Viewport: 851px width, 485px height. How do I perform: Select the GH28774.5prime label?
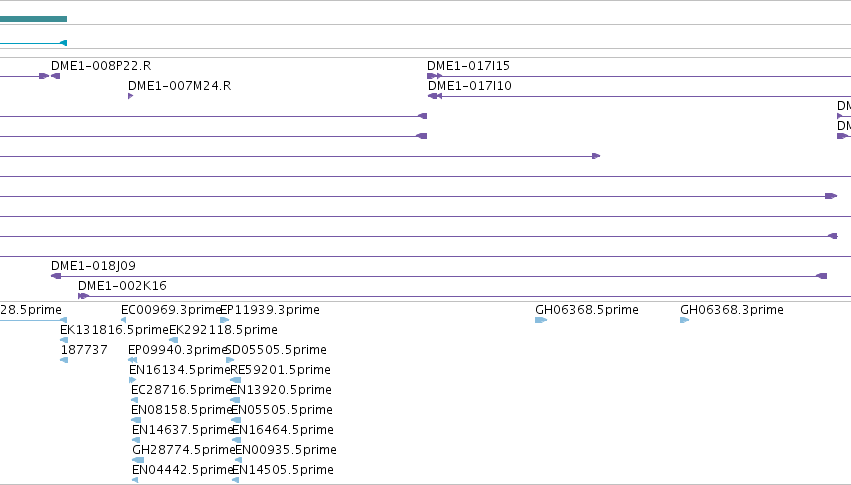tap(183, 450)
